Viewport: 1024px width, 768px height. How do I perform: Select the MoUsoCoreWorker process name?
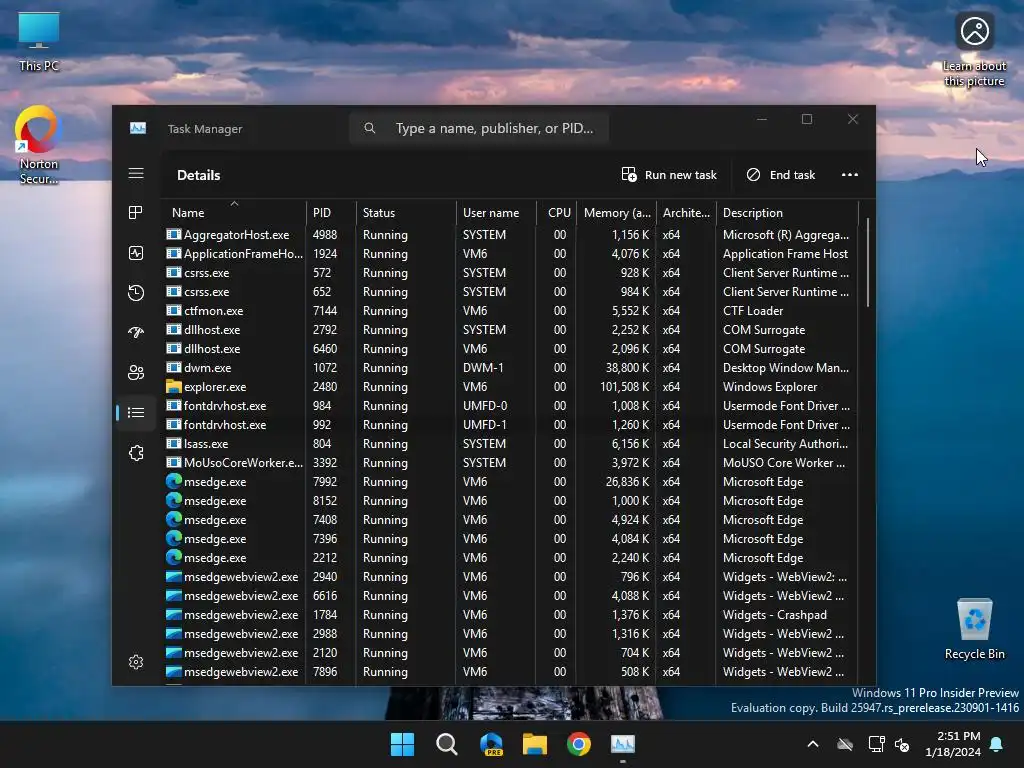click(243, 463)
